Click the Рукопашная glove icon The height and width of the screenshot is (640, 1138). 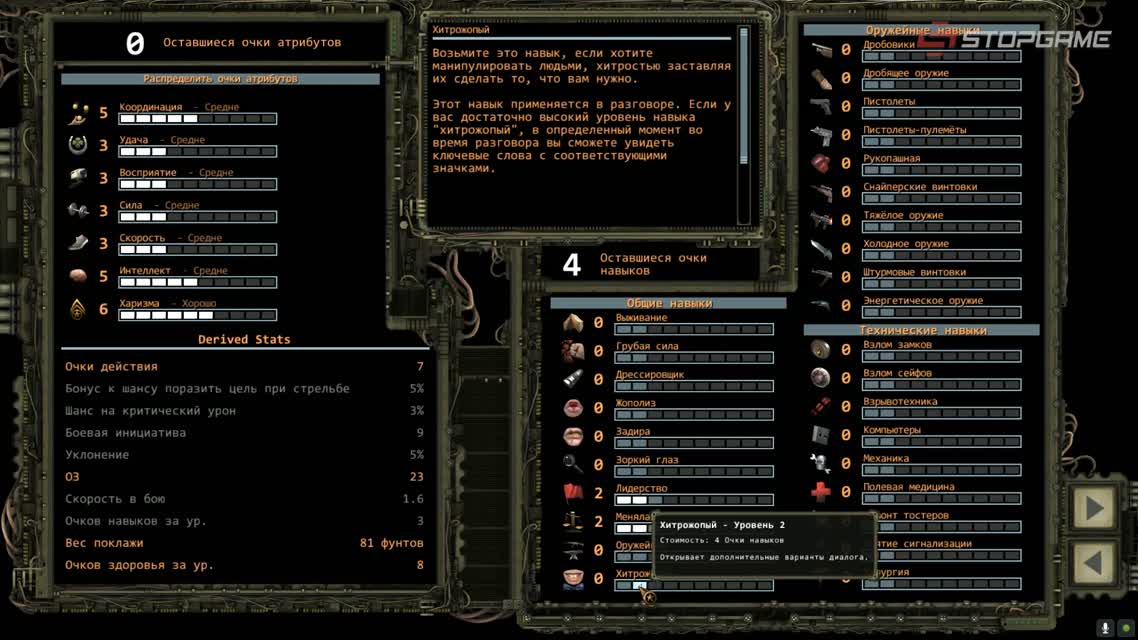pos(821,163)
